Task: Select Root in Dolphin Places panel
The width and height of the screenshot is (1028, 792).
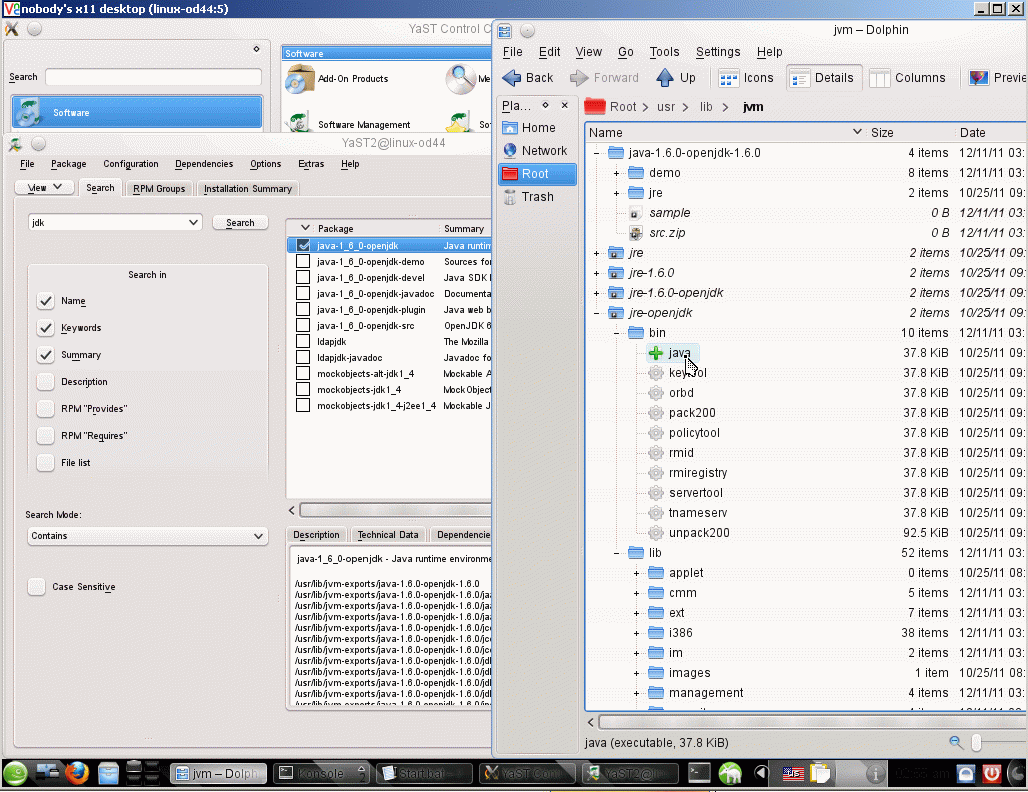Action: [536, 174]
